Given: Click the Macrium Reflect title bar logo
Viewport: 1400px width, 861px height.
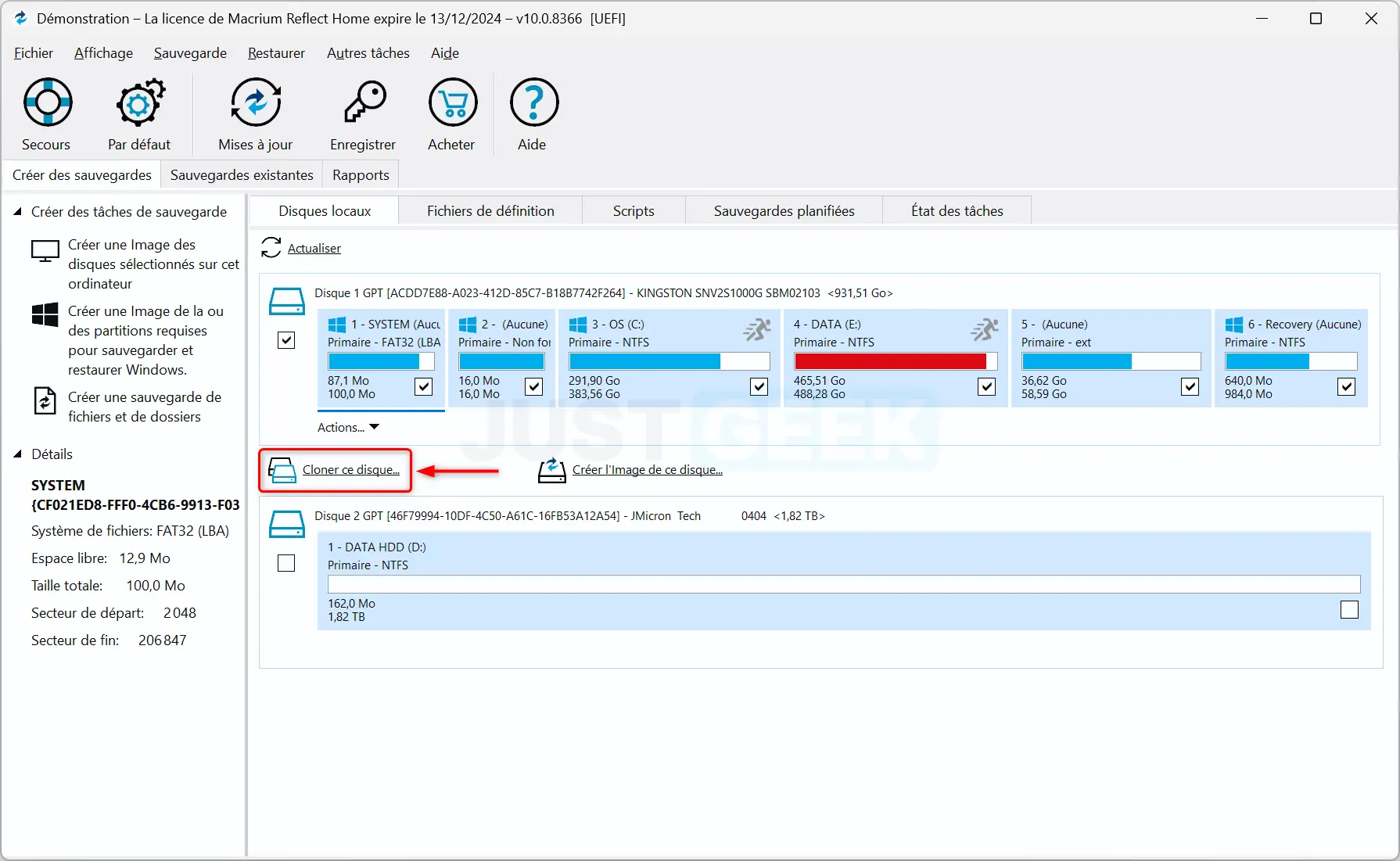Looking at the screenshot, I should (x=20, y=18).
